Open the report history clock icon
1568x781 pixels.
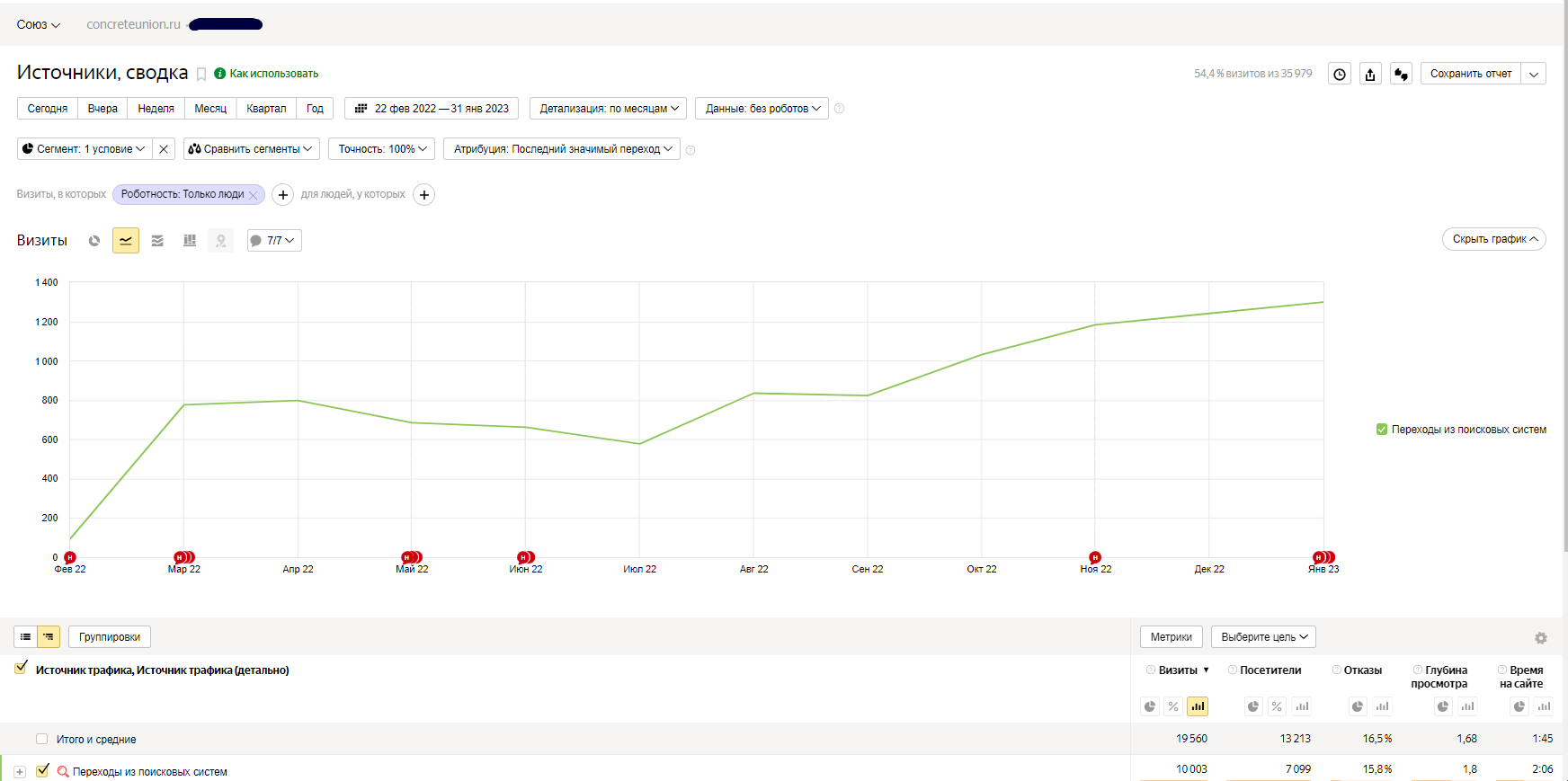[x=1340, y=74]
